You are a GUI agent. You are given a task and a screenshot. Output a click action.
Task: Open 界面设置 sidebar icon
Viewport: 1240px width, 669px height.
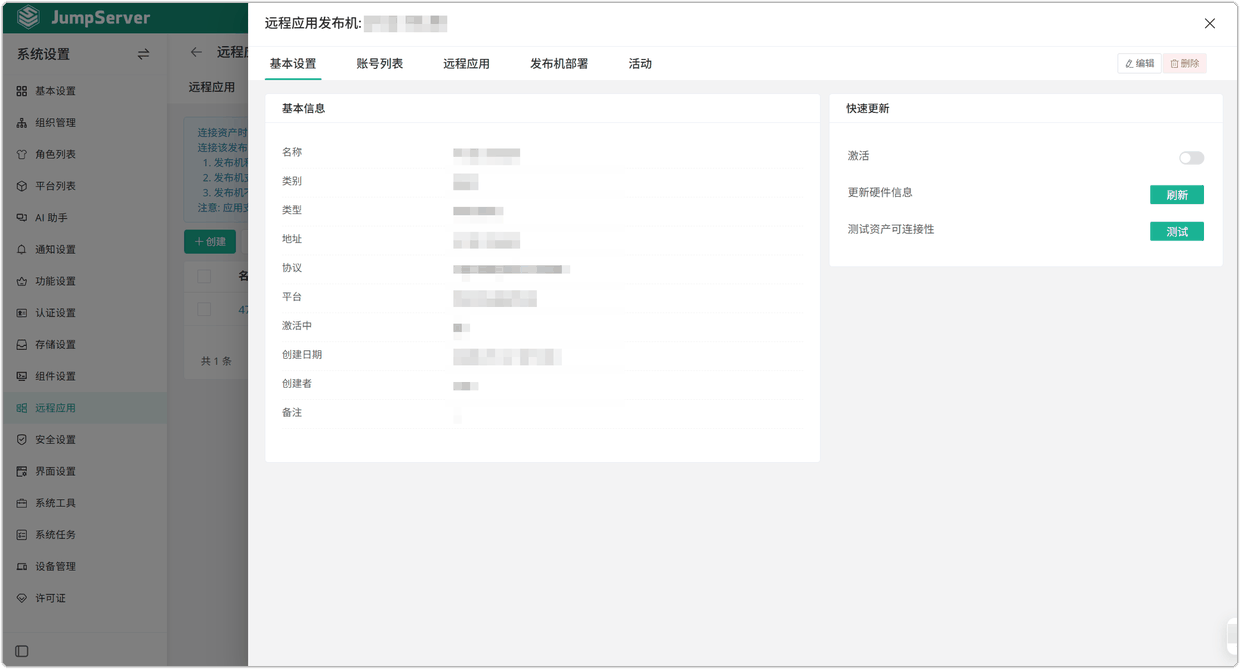(x=22, y=472)
